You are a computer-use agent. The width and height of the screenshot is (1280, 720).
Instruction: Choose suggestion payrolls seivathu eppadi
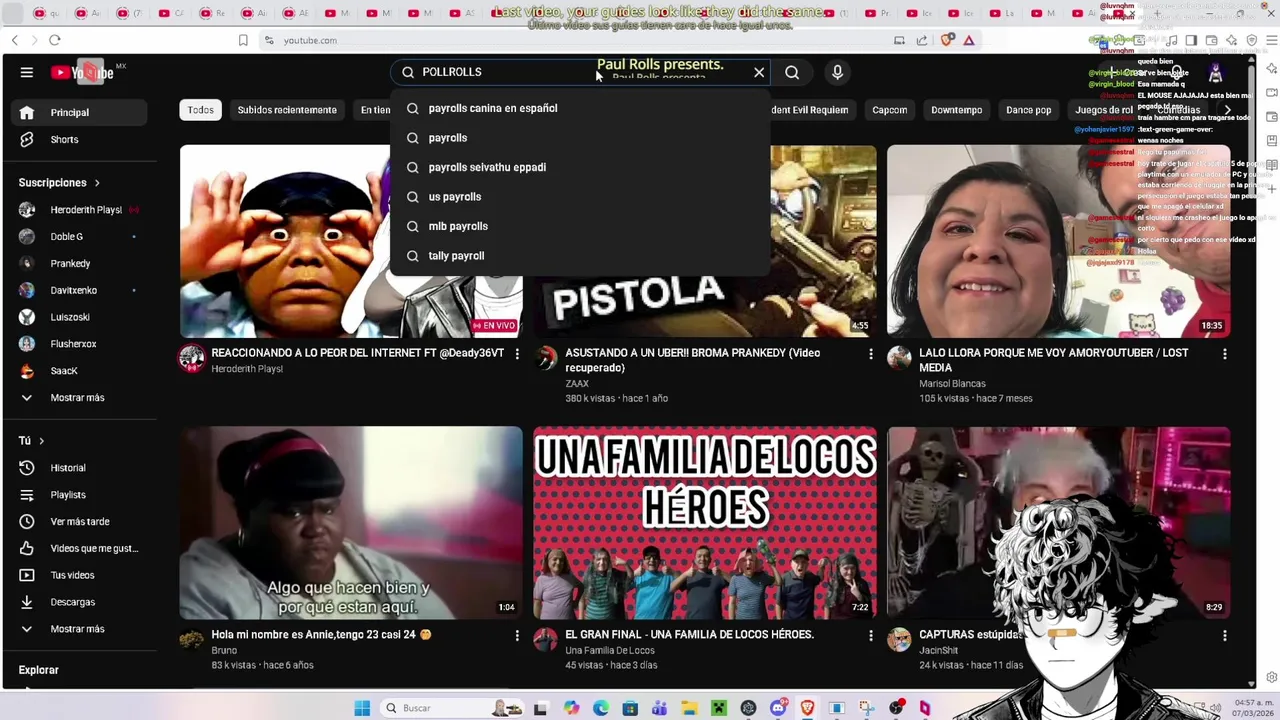click(x=580, y=167)
